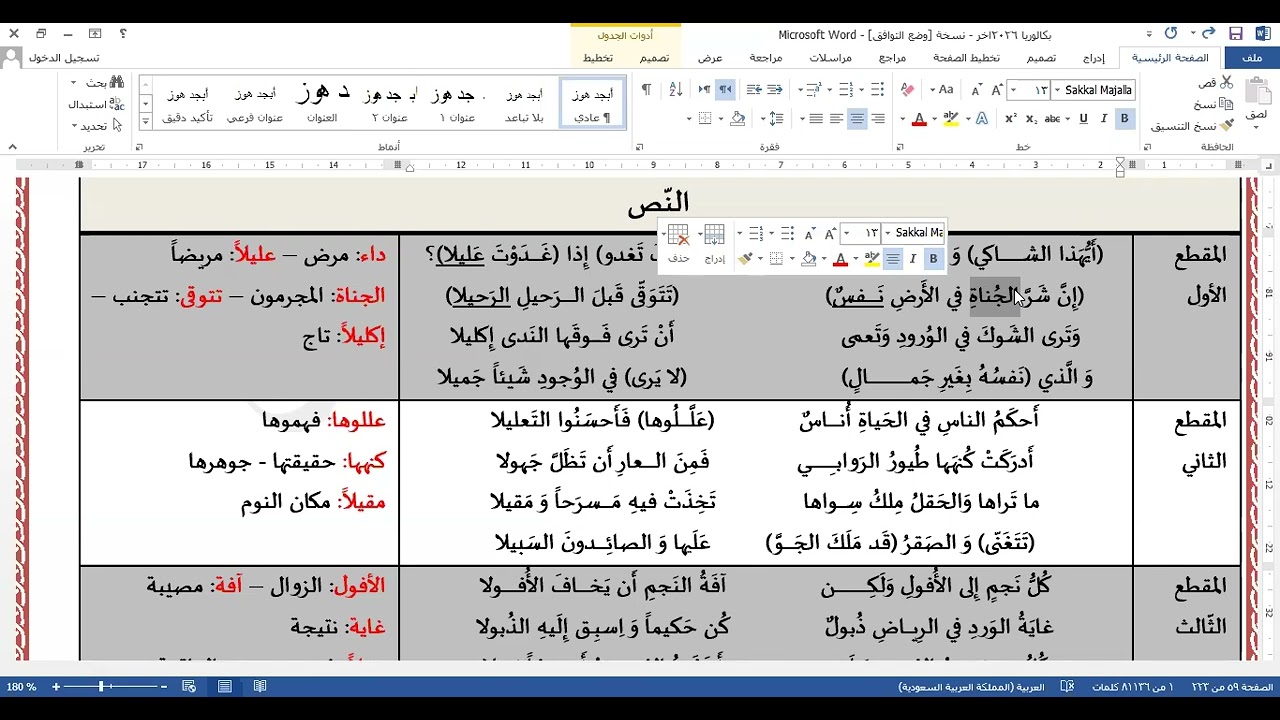Open the ribbon font size dropdown
The image size is (1280, 720).
tap(1014, 90)
